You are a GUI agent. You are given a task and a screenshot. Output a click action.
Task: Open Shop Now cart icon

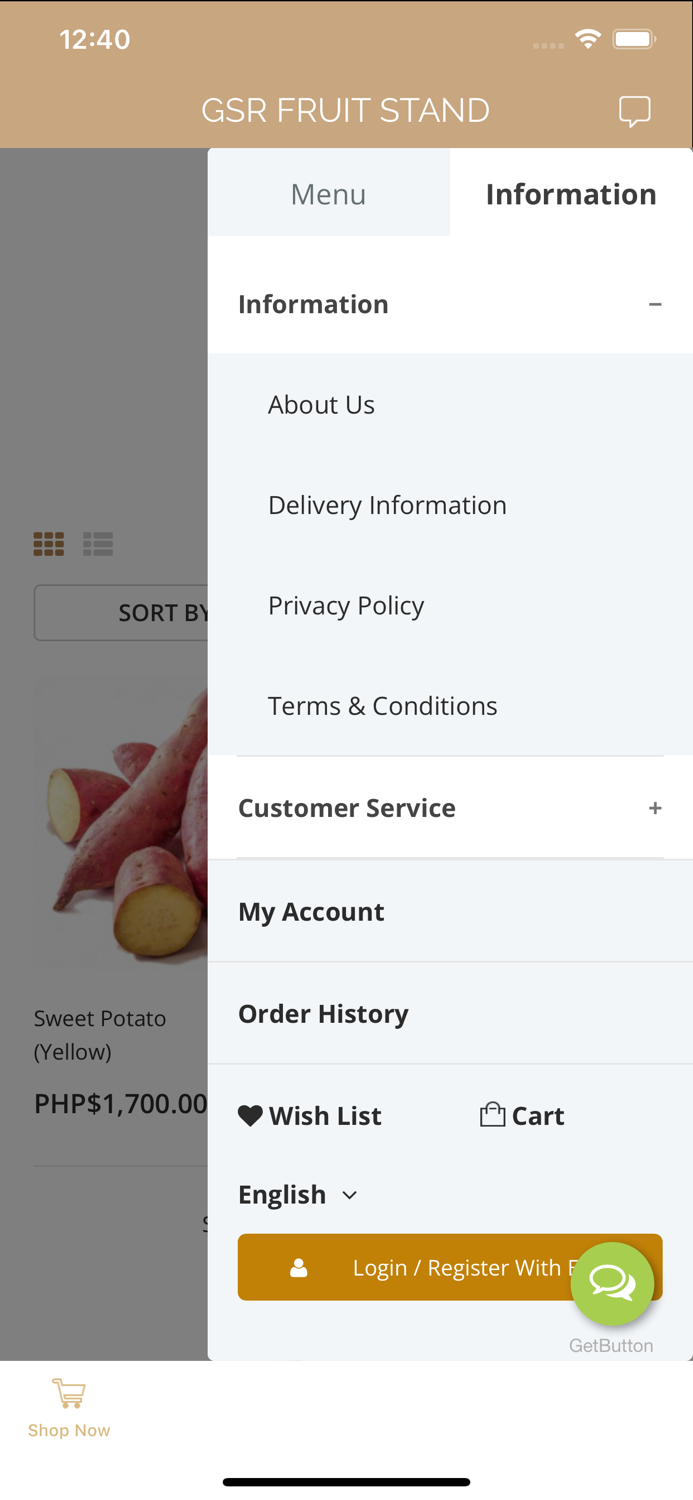point(69,1393)
